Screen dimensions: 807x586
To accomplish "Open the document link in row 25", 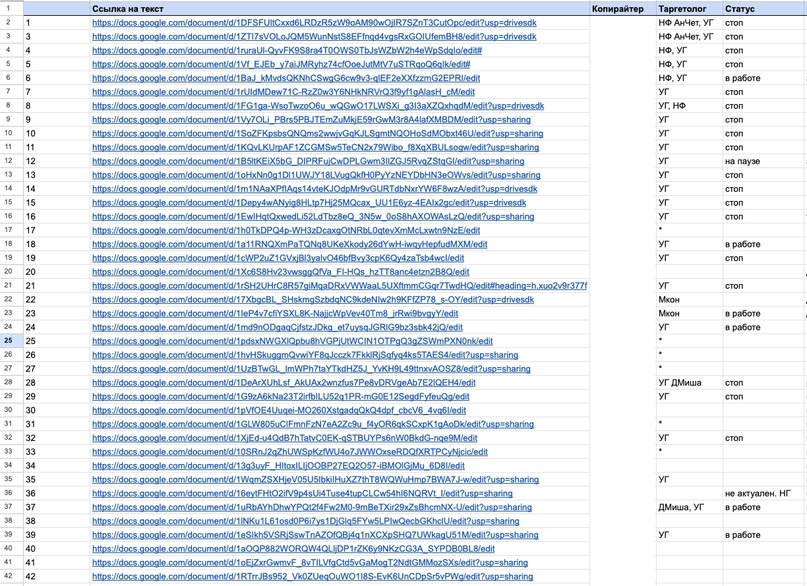I will pos(292,341).
